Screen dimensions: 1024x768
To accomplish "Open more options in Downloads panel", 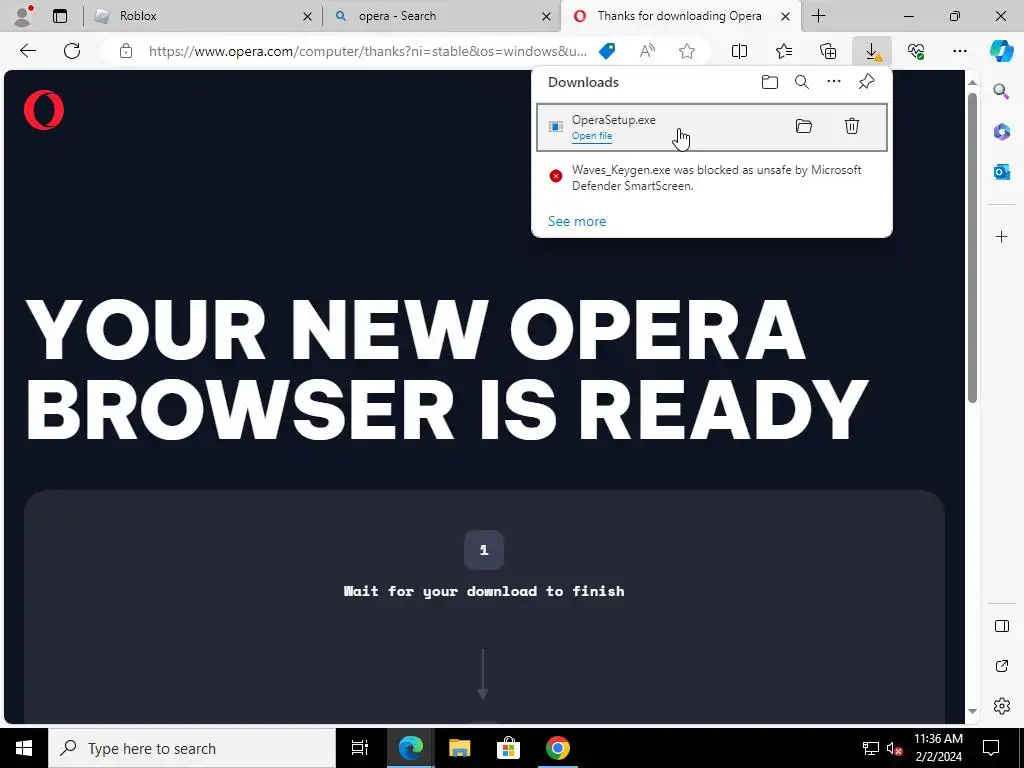I will pos(834,82).
